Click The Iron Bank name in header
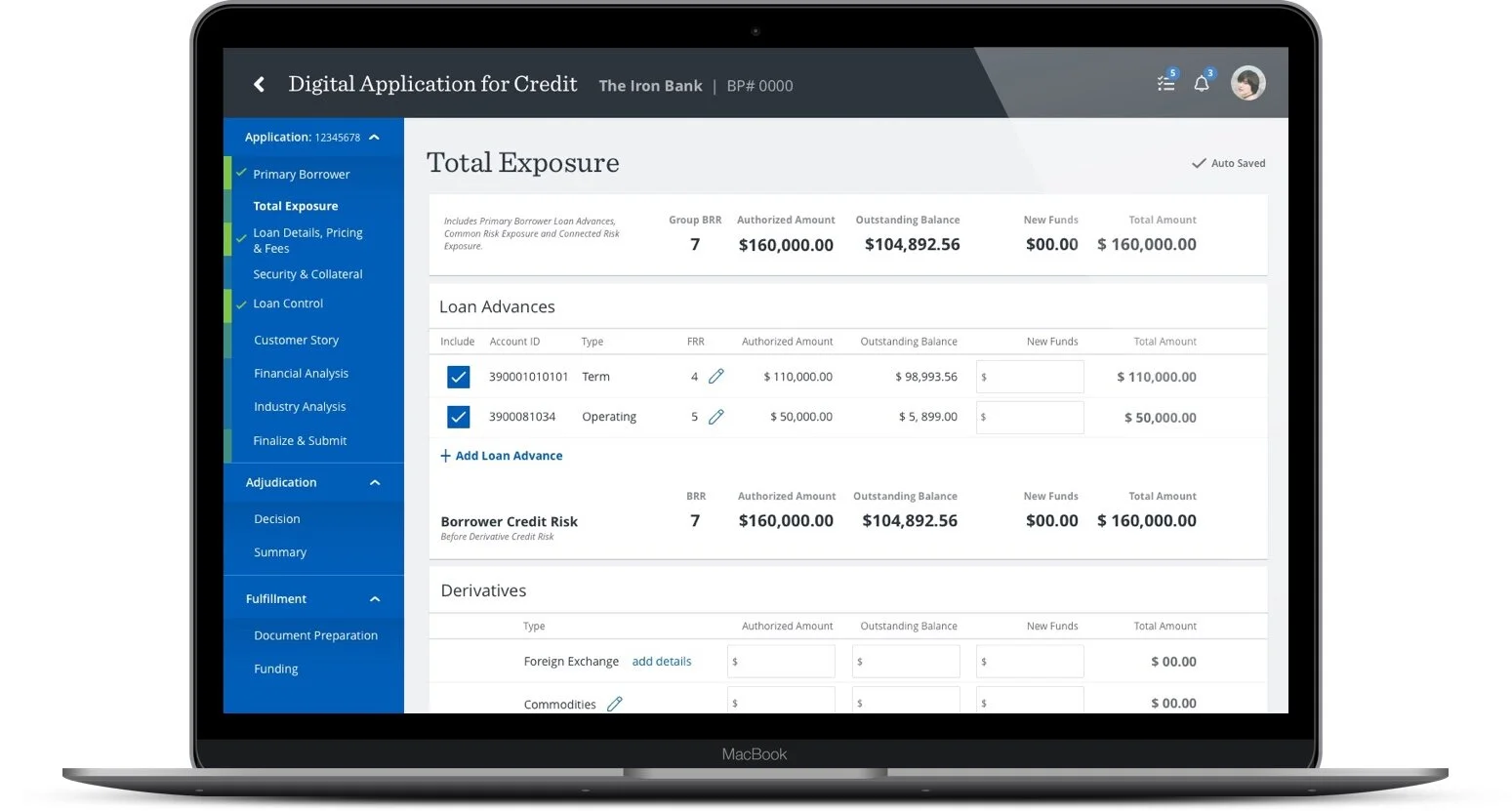The width and height of the screenshot is (1512, 811). [650, 86]
